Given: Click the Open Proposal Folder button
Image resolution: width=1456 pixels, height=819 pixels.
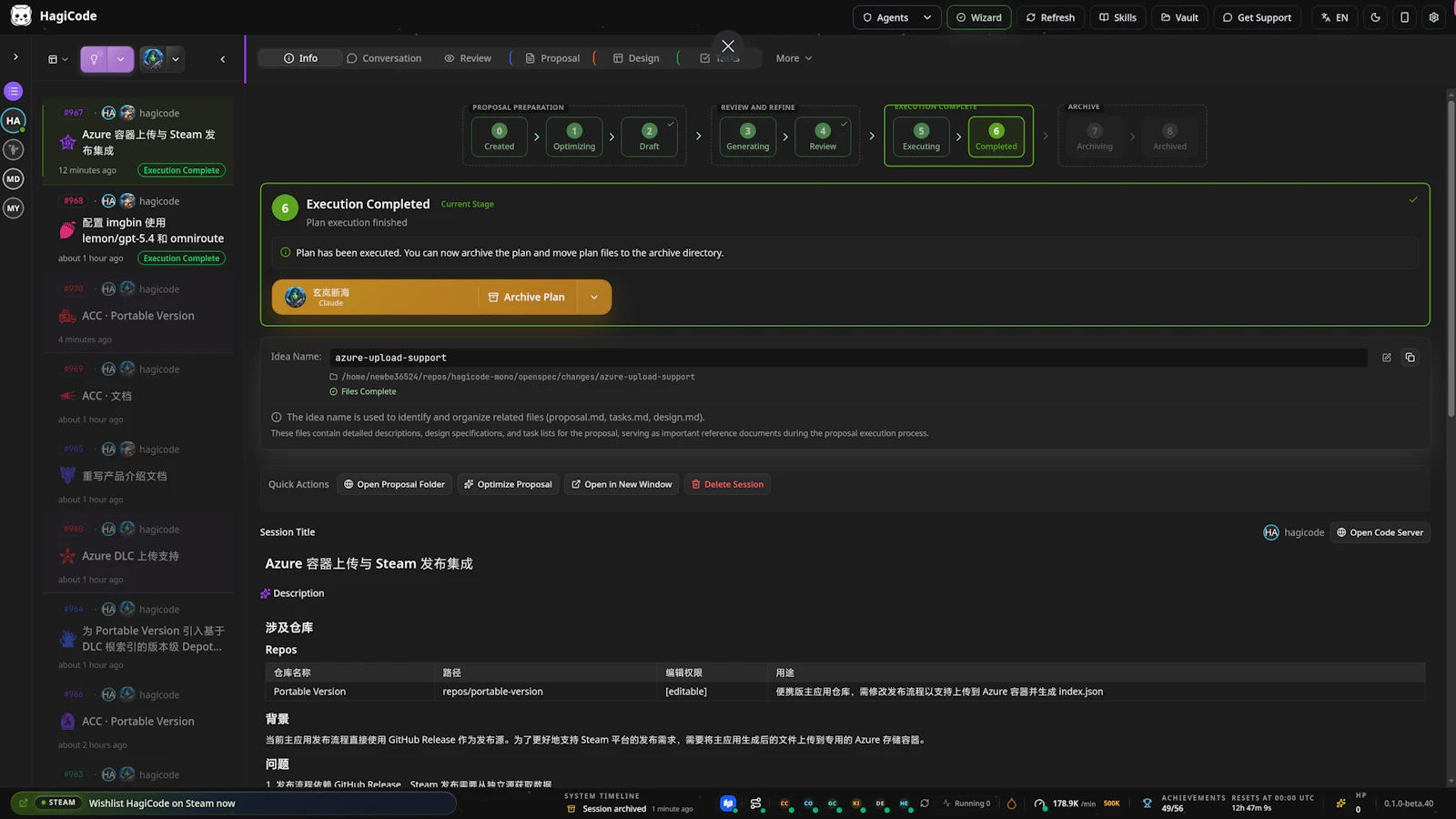Looking at the screenshot, I should pos(394,483).
